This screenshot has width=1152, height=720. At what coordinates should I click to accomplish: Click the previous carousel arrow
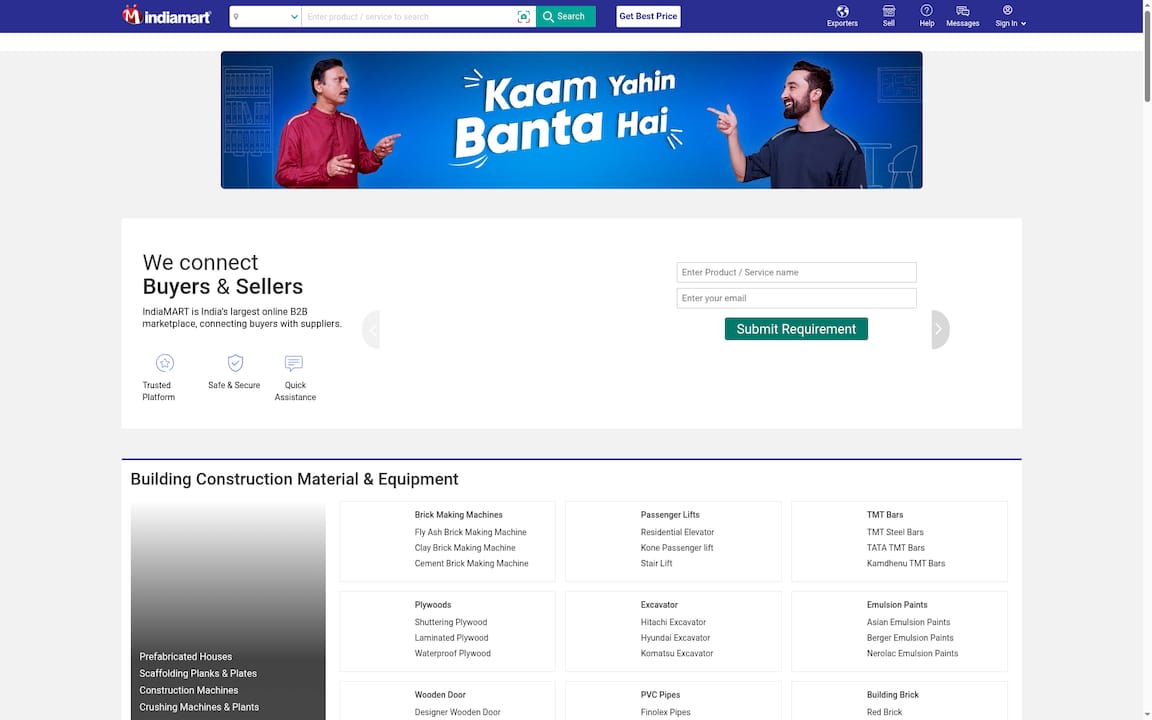coord(371,329)
